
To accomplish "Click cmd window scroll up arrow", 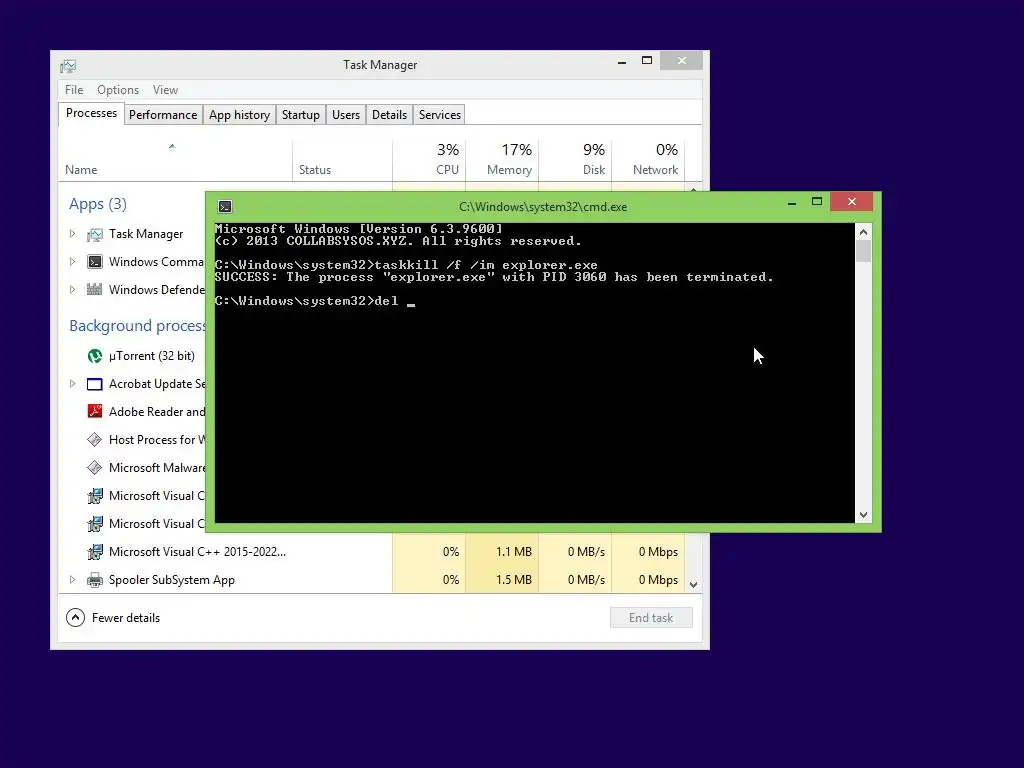I will (x=863, y=232).
